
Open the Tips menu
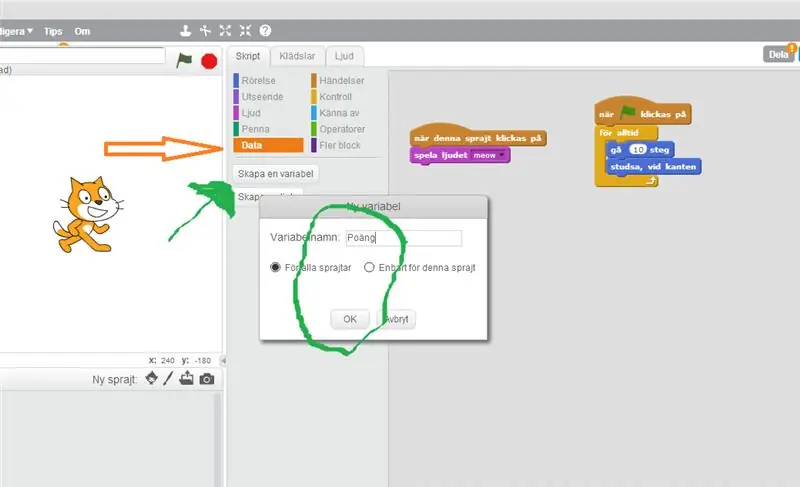53,32
